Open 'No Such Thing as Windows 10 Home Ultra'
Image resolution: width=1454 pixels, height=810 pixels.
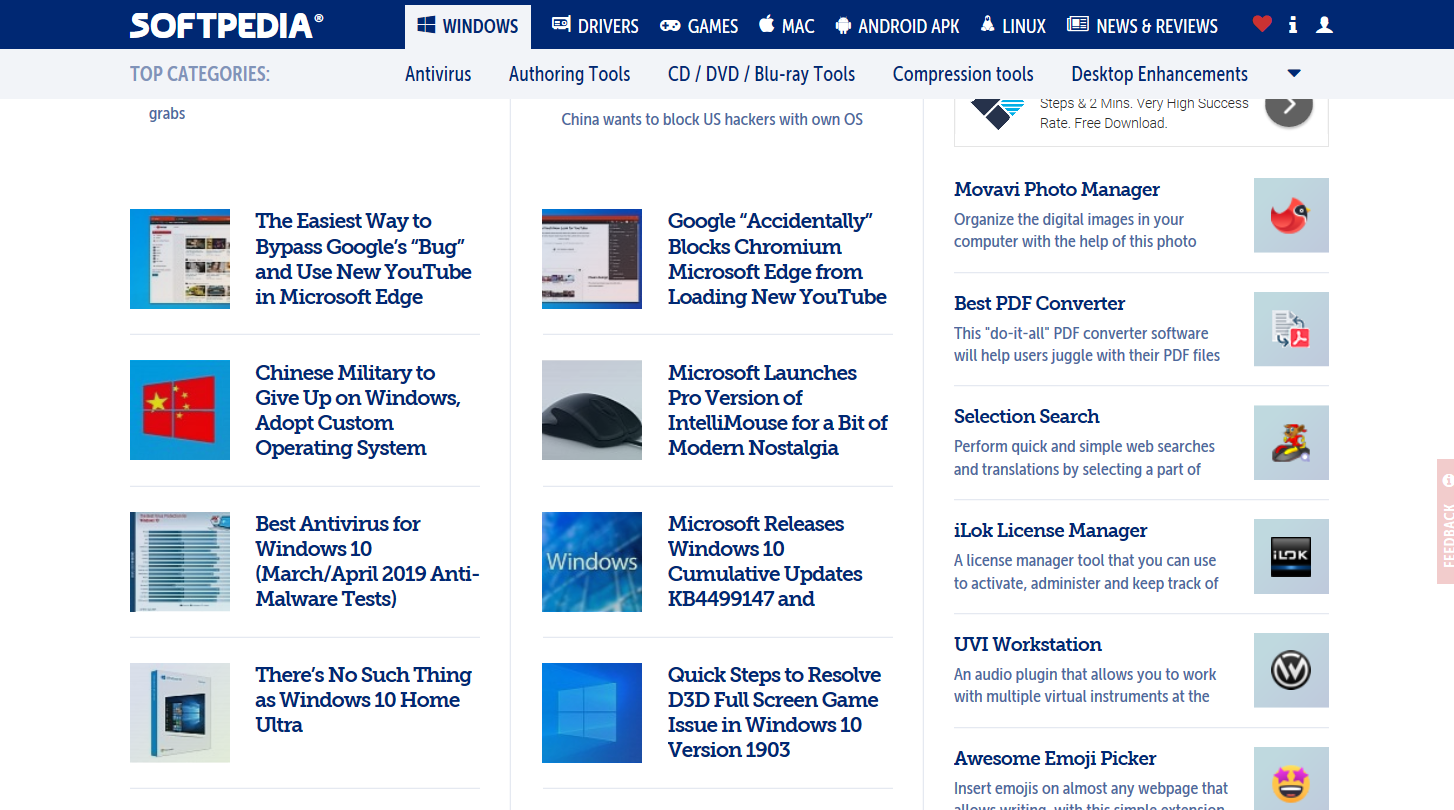coord(363,700)
